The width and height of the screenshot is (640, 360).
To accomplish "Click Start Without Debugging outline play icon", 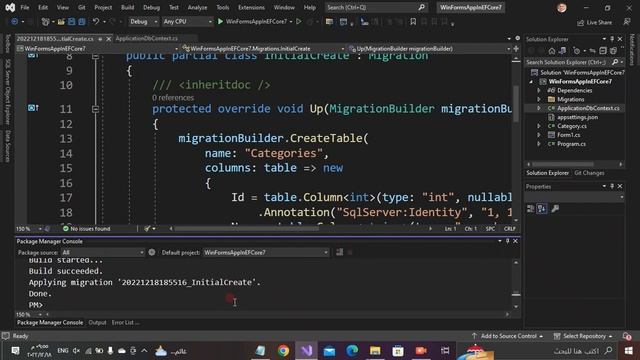I will tap(299, 21).
